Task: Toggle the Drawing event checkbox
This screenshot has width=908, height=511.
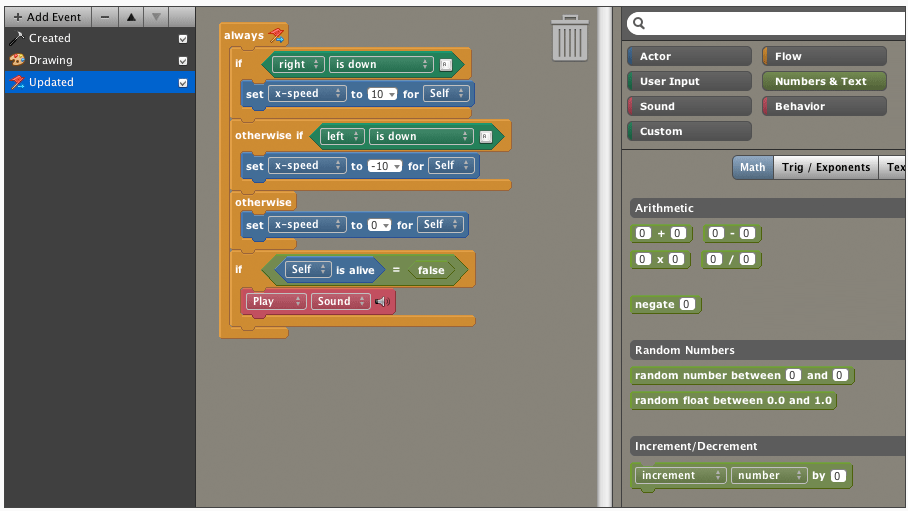Action: (183, 61)
